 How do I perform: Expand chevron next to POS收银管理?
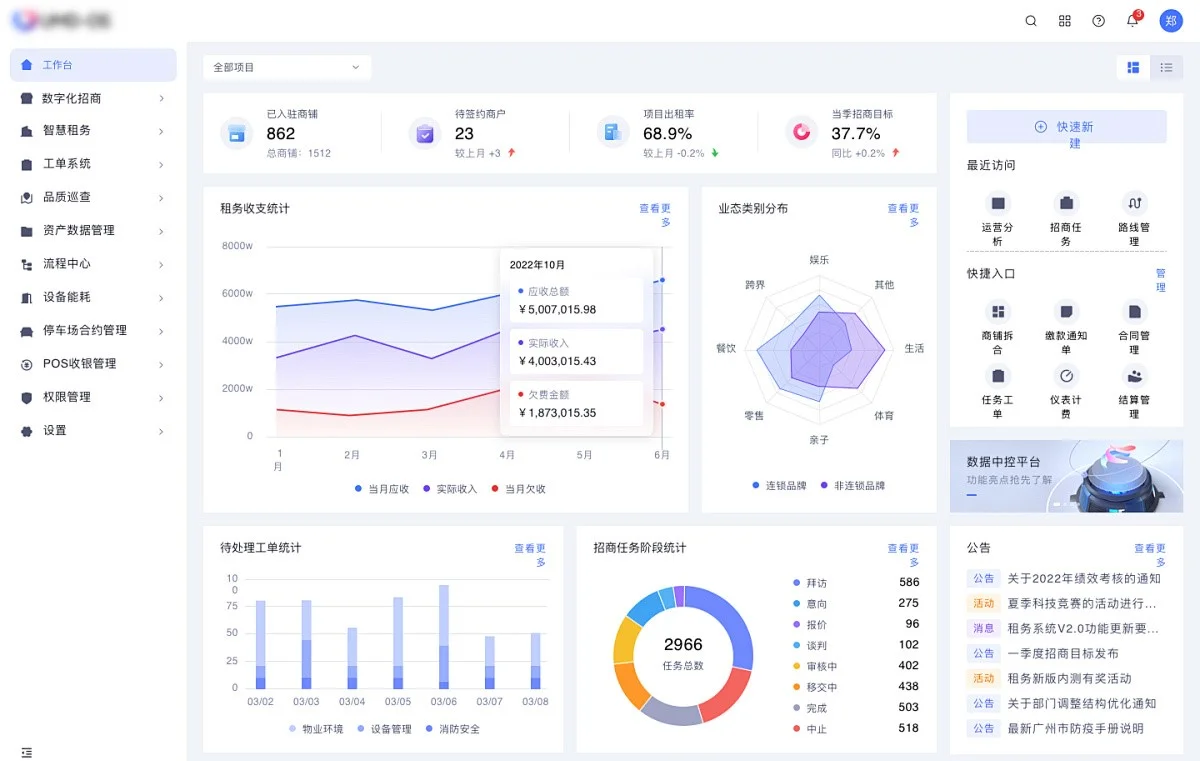click(x=161, y=363)
